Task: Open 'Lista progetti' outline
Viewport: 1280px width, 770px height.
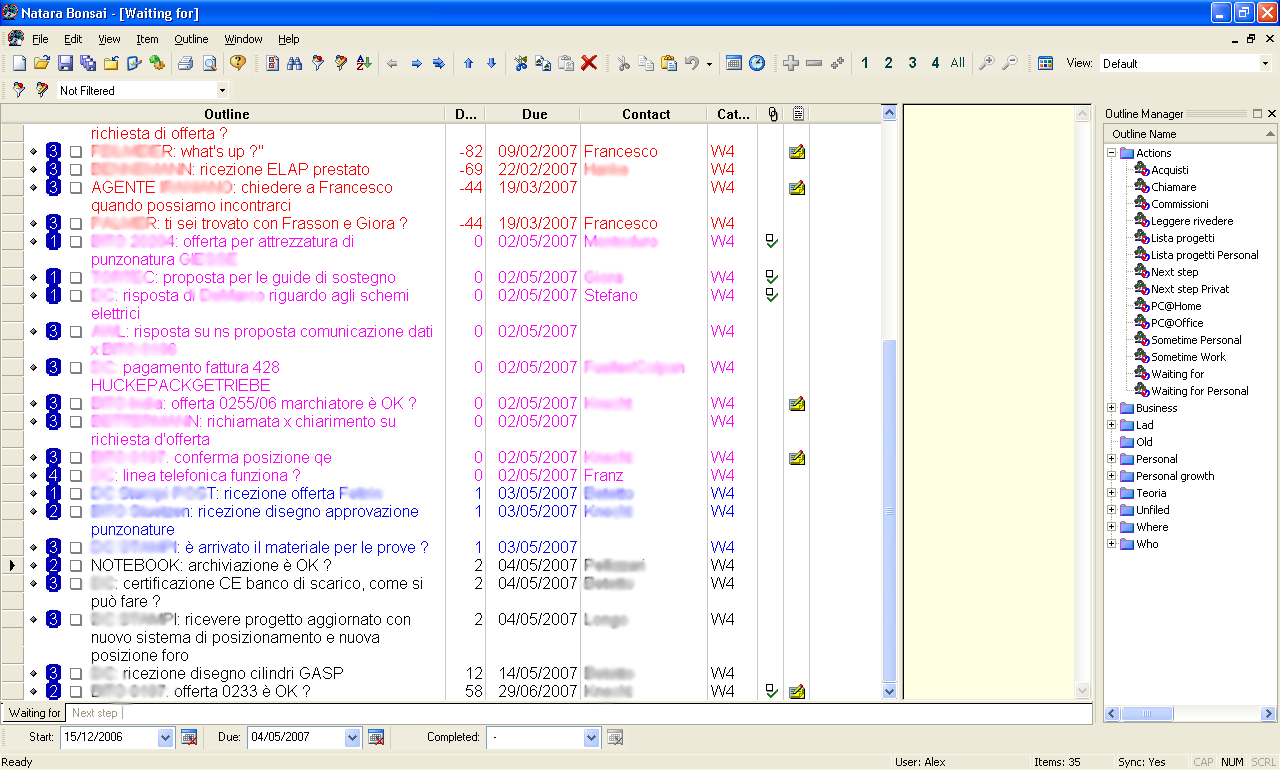Action: point(1182,238)
